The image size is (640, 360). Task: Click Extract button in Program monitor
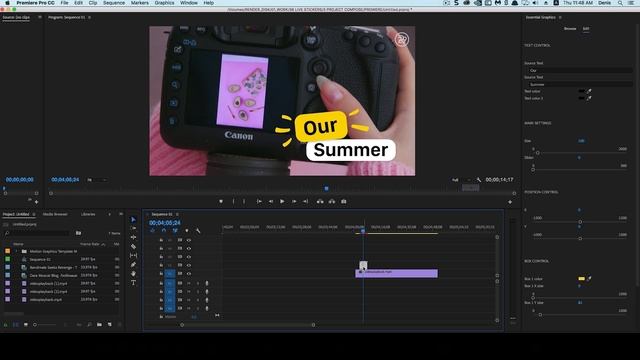point(332,201)
